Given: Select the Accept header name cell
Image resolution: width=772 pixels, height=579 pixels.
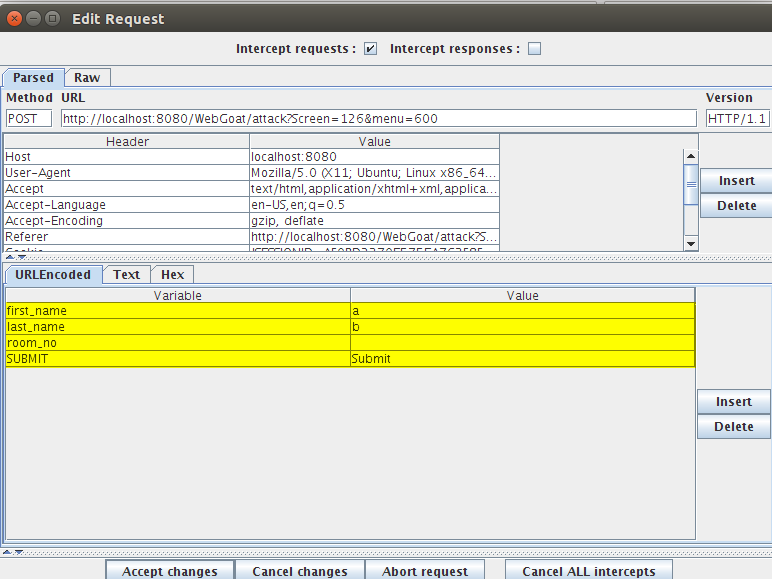Looking at the screenshot, I should coord(127,189).
